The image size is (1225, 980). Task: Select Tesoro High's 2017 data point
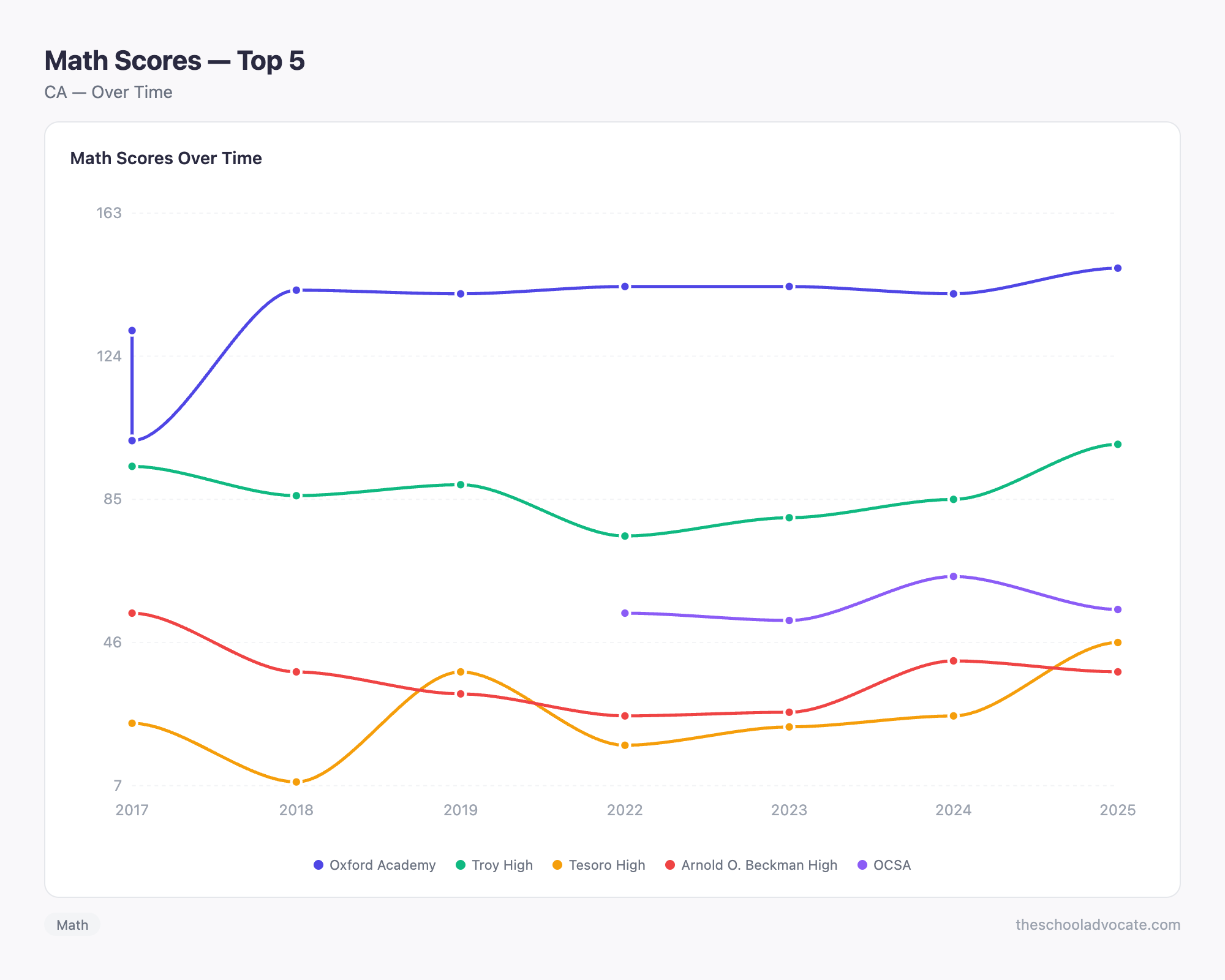click(132, 723)
